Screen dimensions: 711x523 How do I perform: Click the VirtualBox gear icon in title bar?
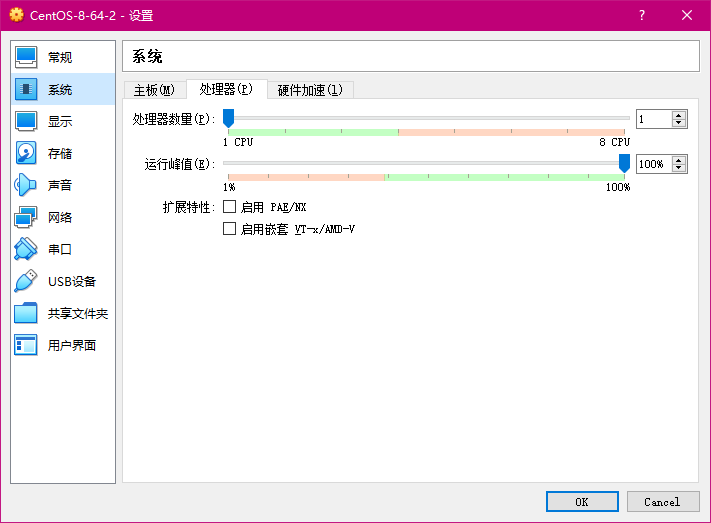(16, 15)
